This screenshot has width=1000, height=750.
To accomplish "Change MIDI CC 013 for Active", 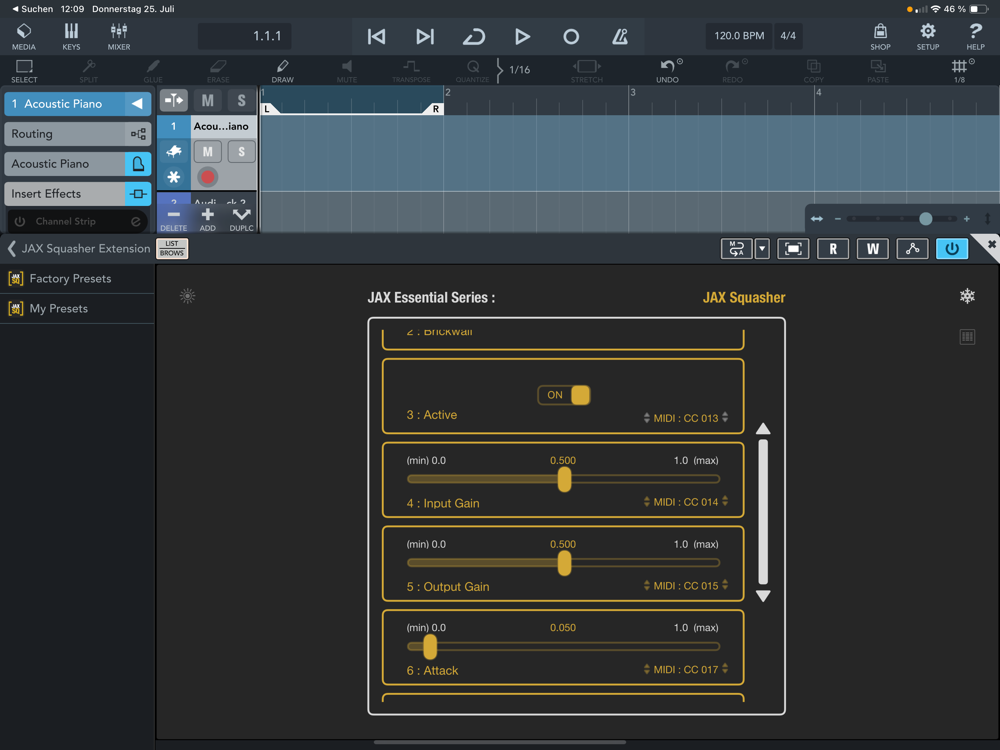I will [x=686, y=418].
